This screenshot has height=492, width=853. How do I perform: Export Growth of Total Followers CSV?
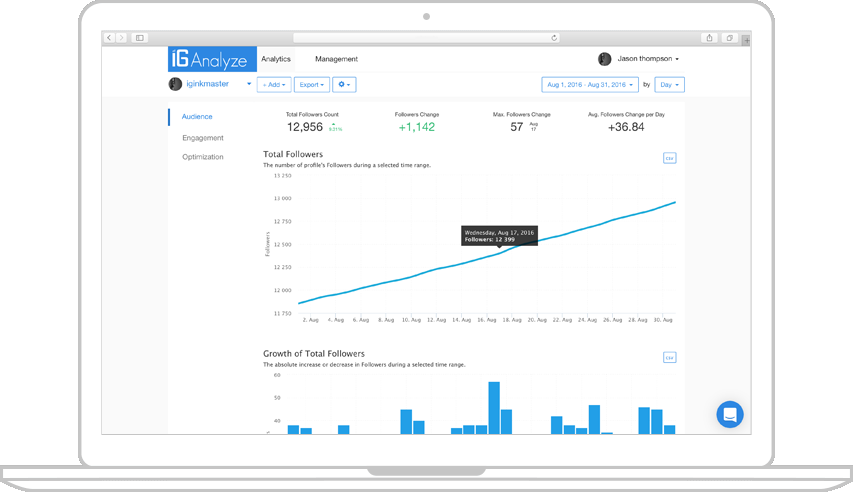pyautogui.click(x=669, y=357)
